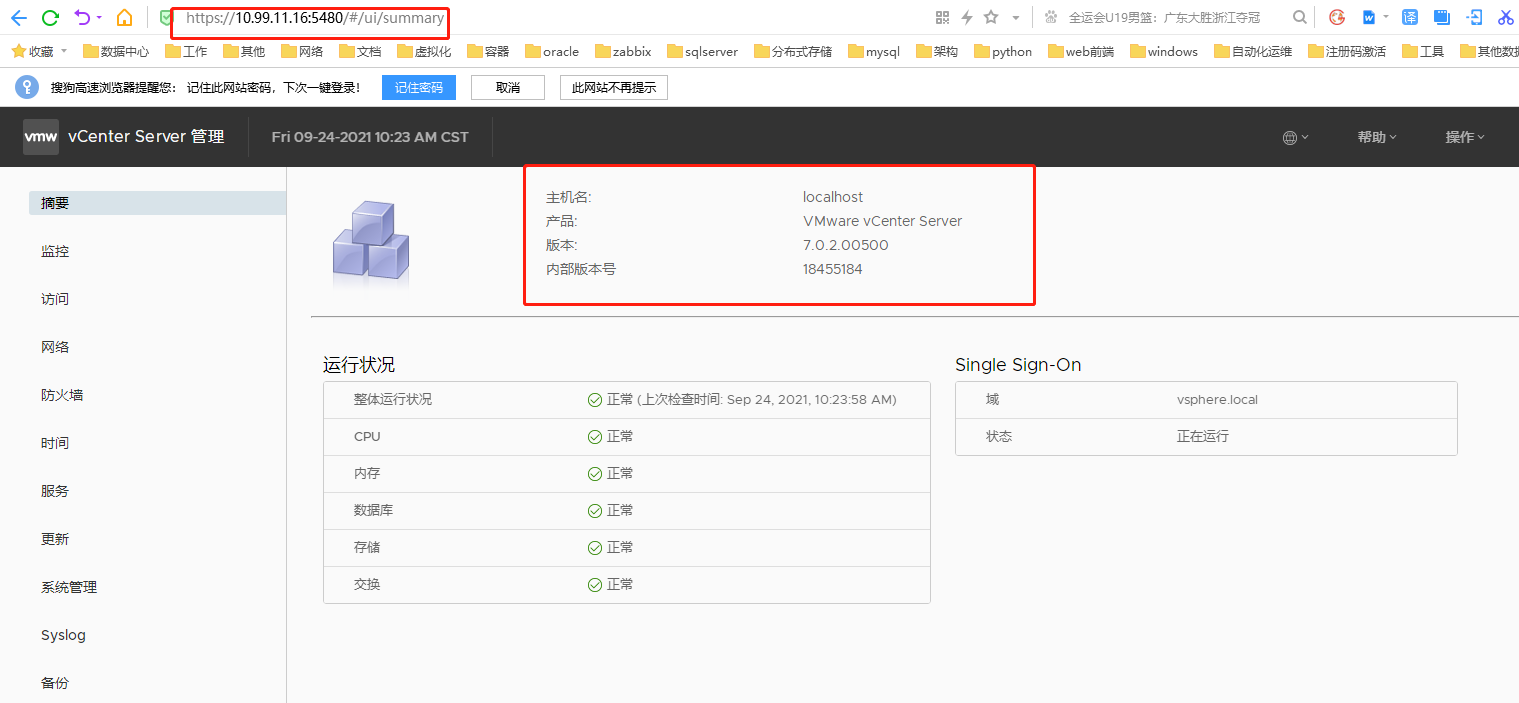
Task: Click the Baidu paw search engine icon
Action: (1050, 17)
